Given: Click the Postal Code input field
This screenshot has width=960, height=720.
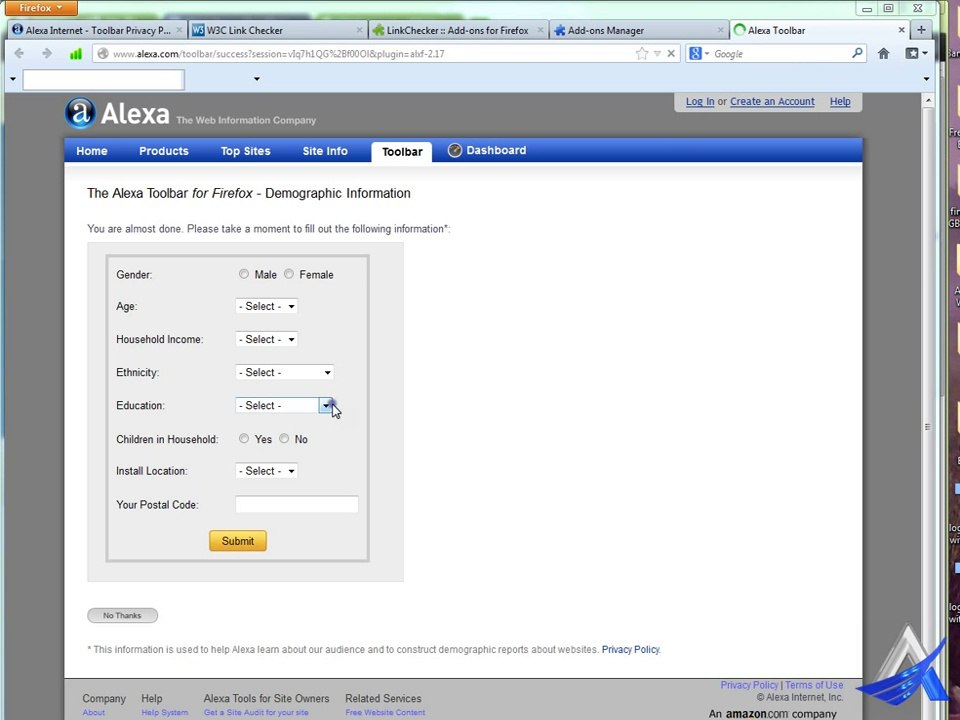Looking at the screenshot, I should click(x=297, y=504).
